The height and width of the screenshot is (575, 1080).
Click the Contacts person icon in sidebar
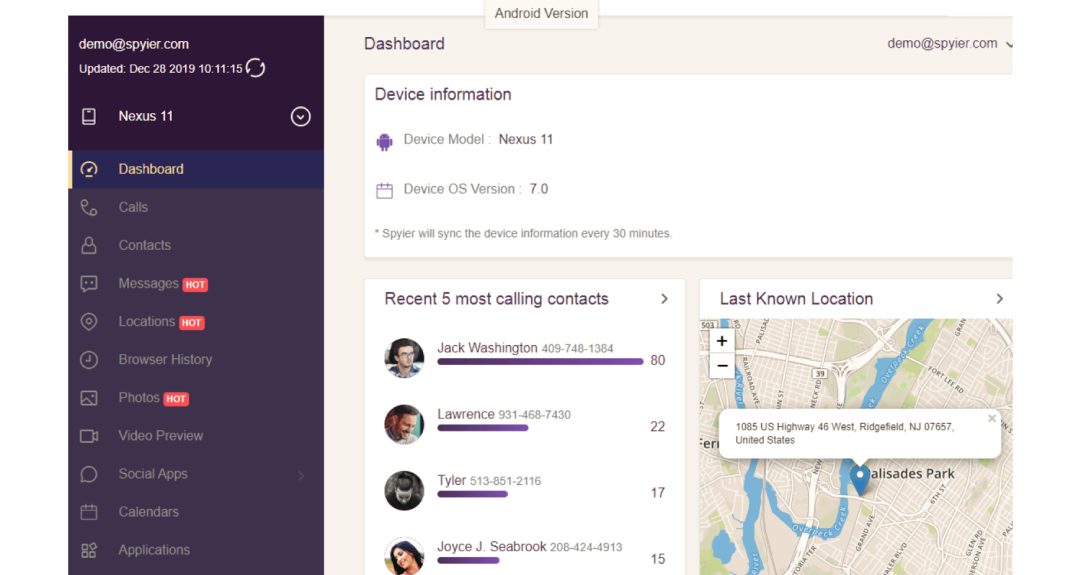pos(89,246)
